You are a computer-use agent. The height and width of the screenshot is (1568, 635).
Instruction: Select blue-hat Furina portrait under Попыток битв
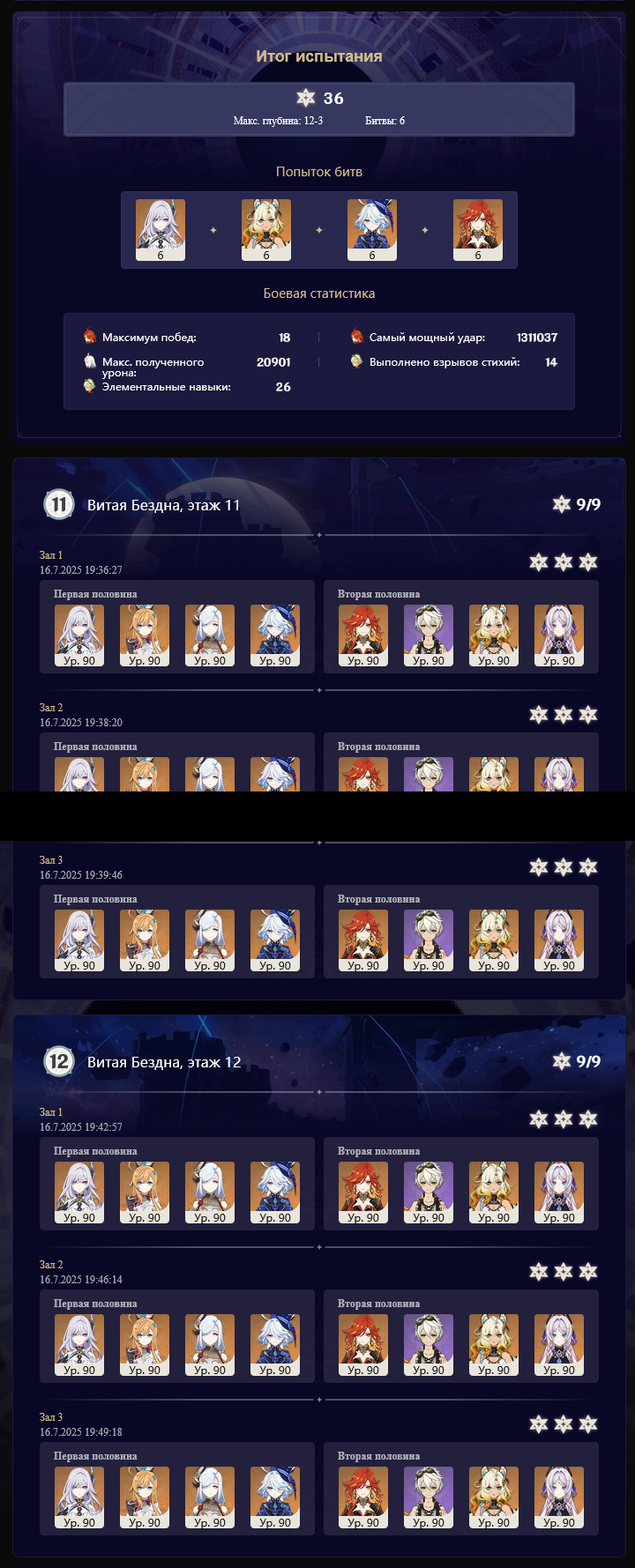coord(372,230)
